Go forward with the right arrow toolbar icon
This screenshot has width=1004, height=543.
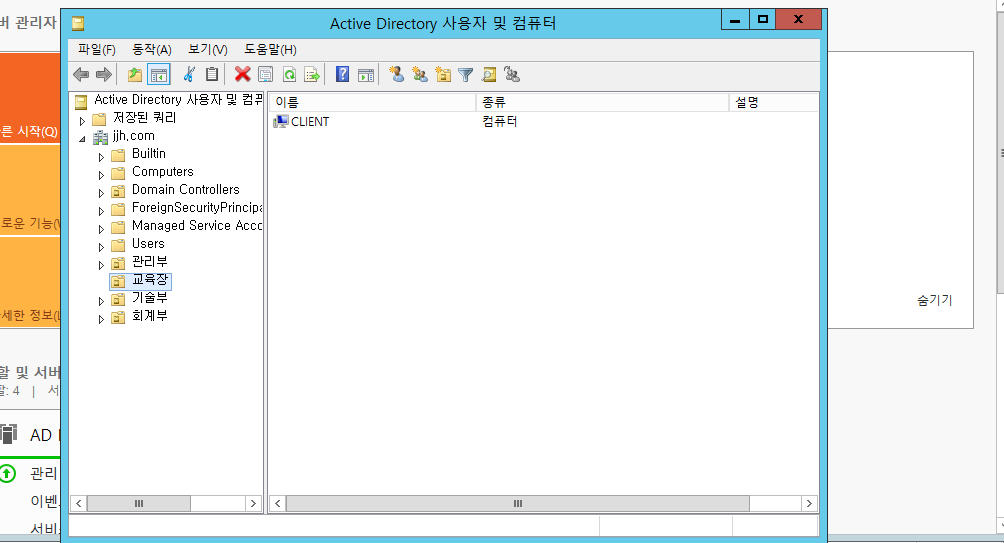(104, 75)
